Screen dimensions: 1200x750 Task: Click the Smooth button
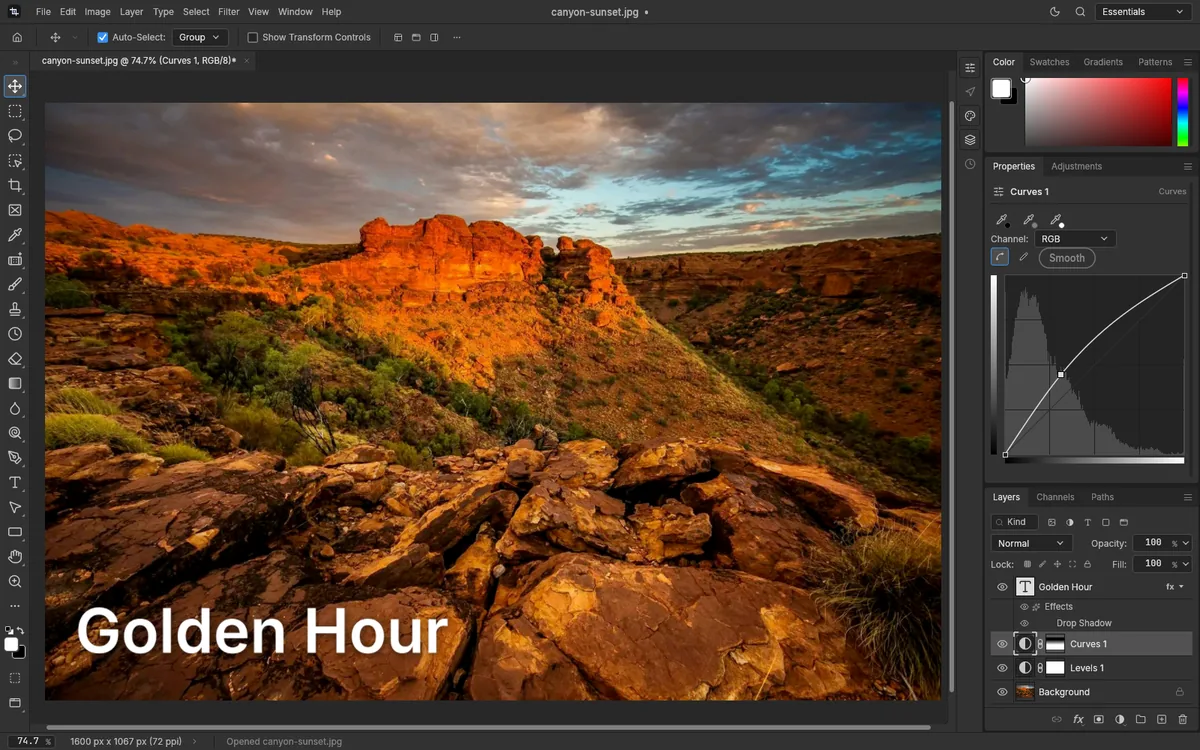coord(1067,258)
